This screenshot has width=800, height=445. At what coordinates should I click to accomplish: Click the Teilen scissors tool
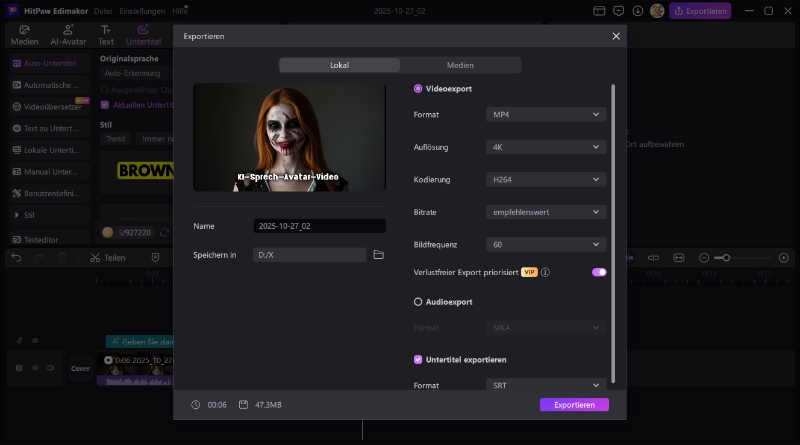pos(108,258)
